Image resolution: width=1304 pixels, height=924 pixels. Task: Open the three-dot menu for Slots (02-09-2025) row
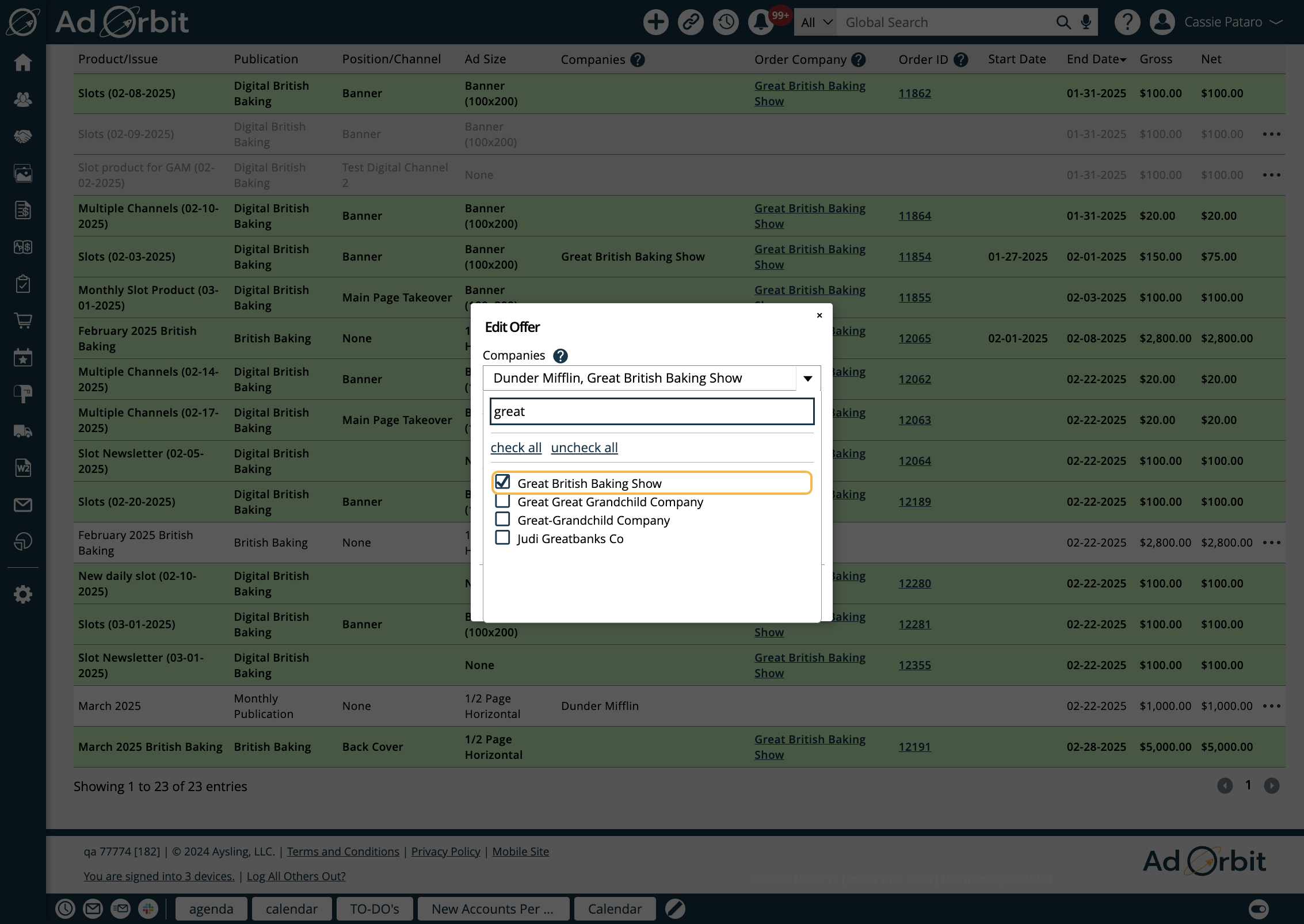click(1271, 134)
